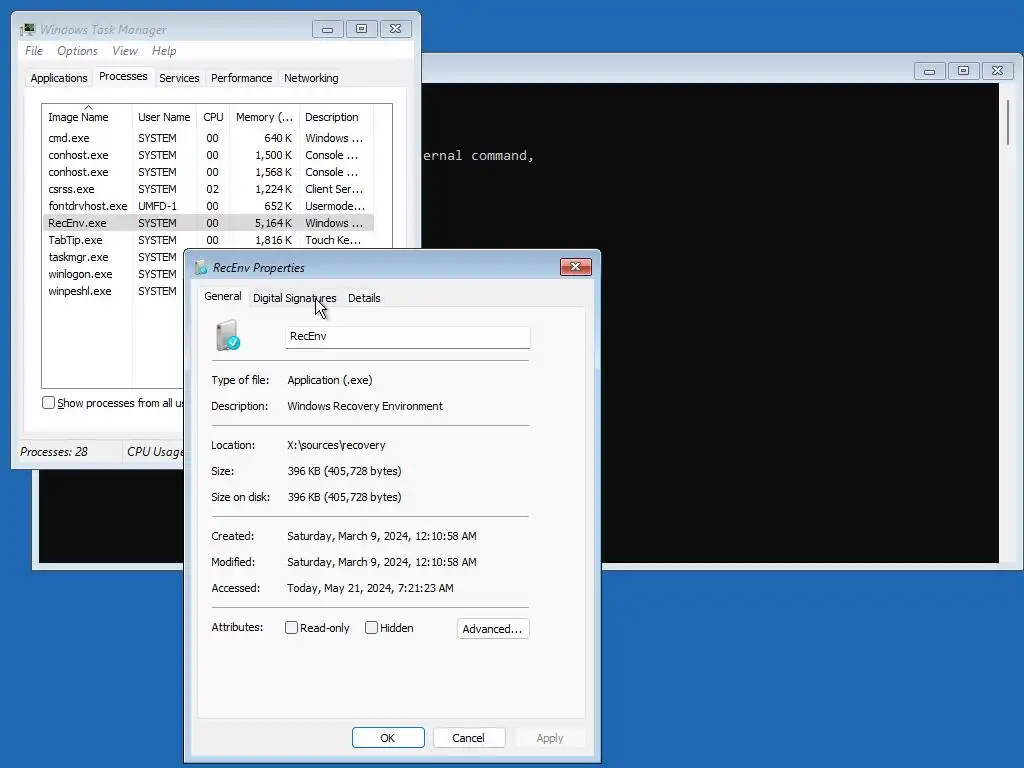Select the Processes tab
Screen dimensions: 1024x768
(123, 76)
